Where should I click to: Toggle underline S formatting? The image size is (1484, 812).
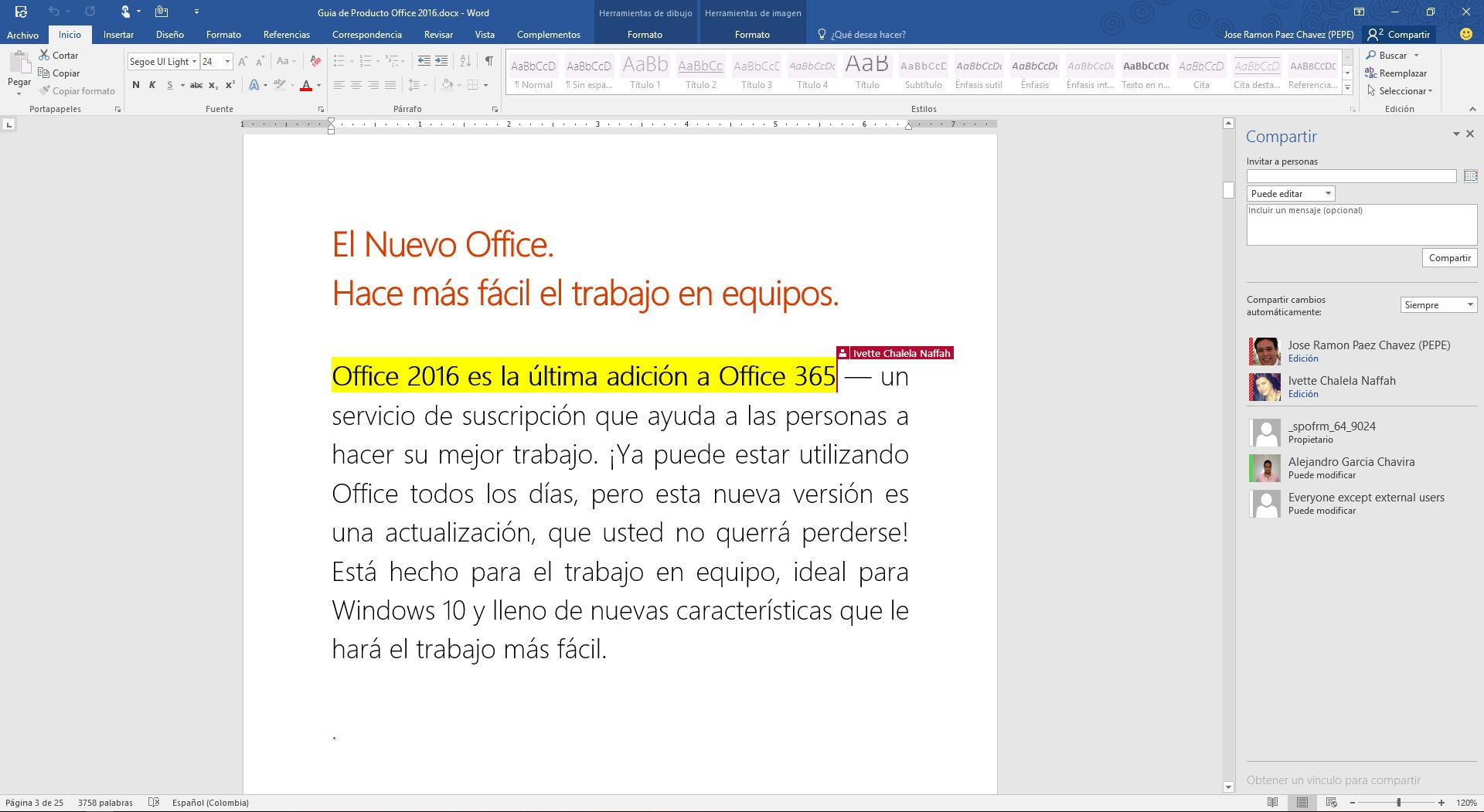click(169, 85)
